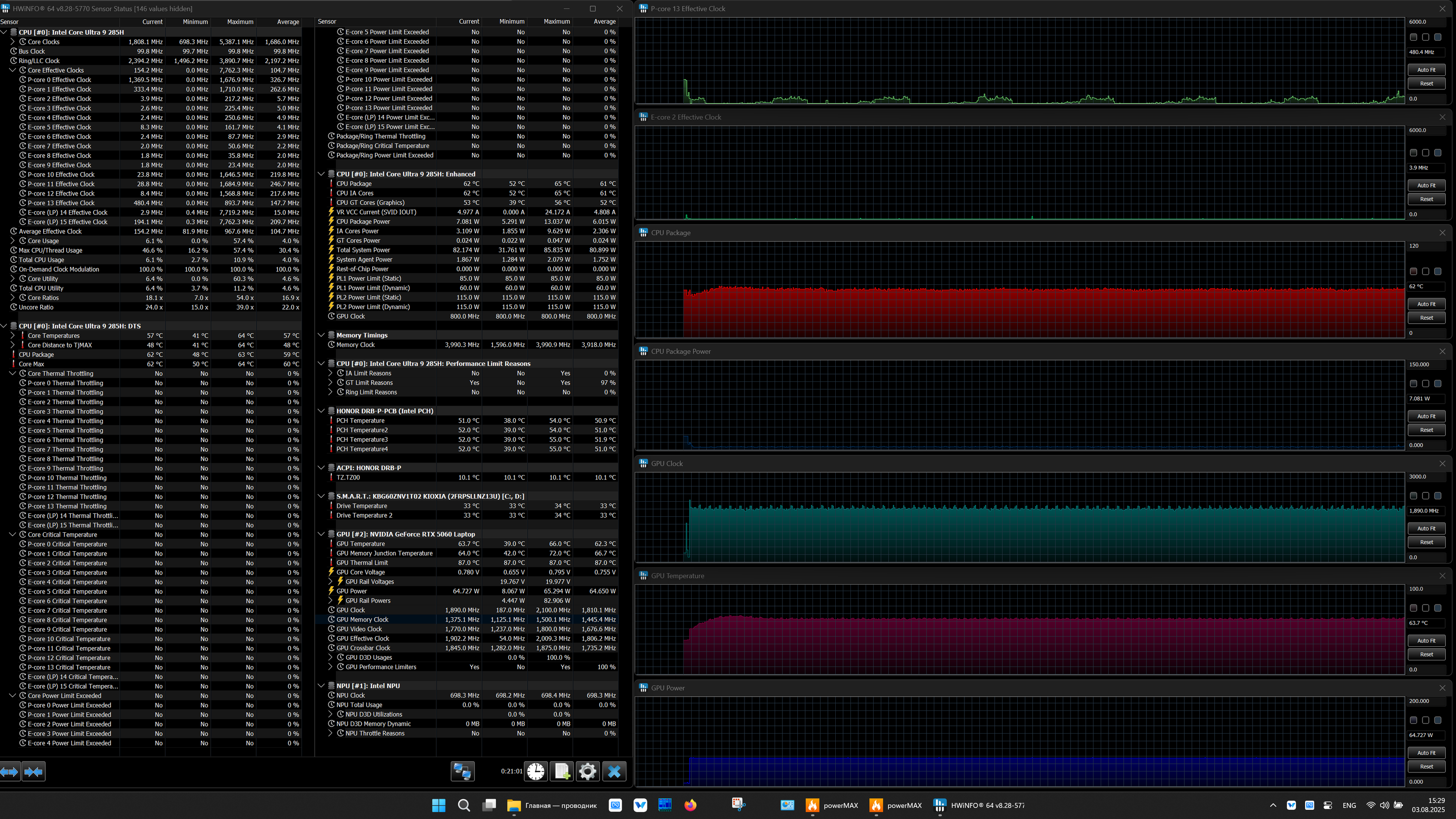1456x819 pixels.
Task: Click the blue X close sensors icon
Action: [614, 771]
